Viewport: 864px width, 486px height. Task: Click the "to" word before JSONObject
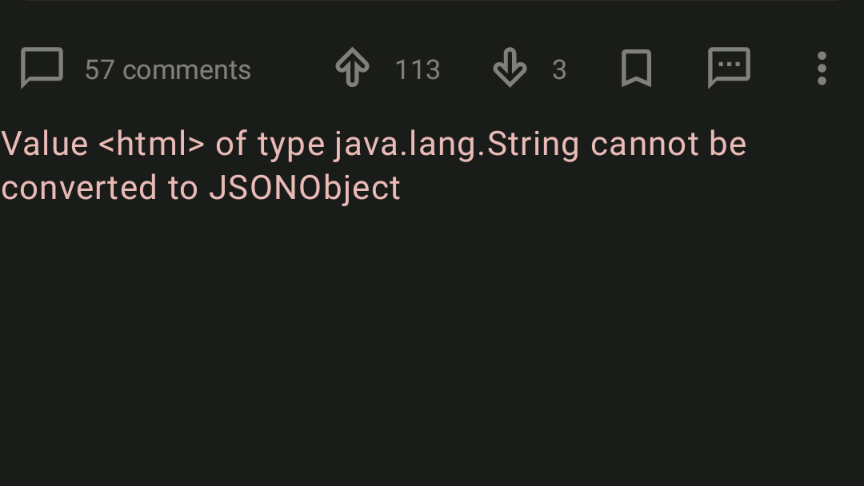point(183,188)
